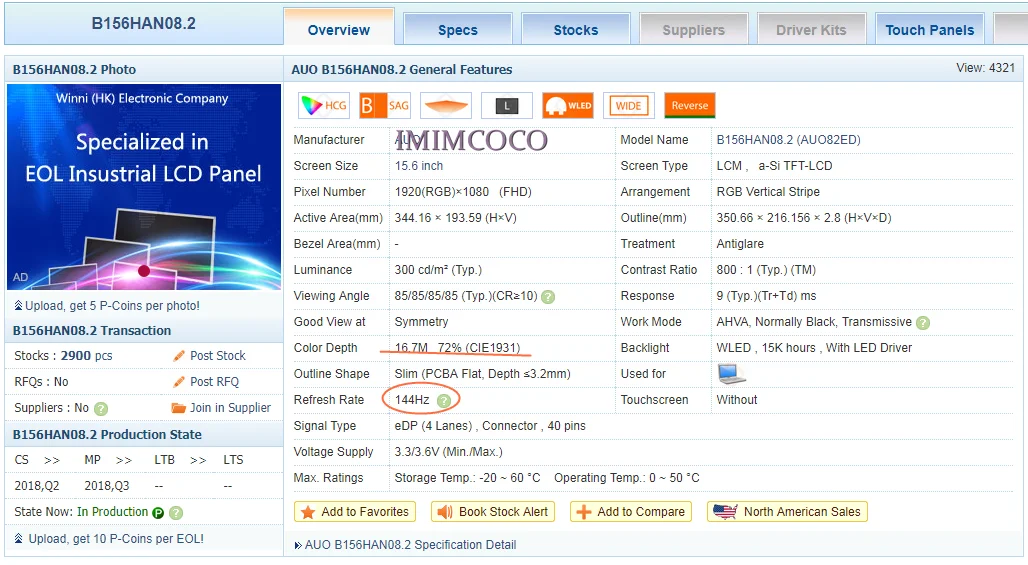Click the North American Sales button
1028x565 pixels.
tap(787, 512)
